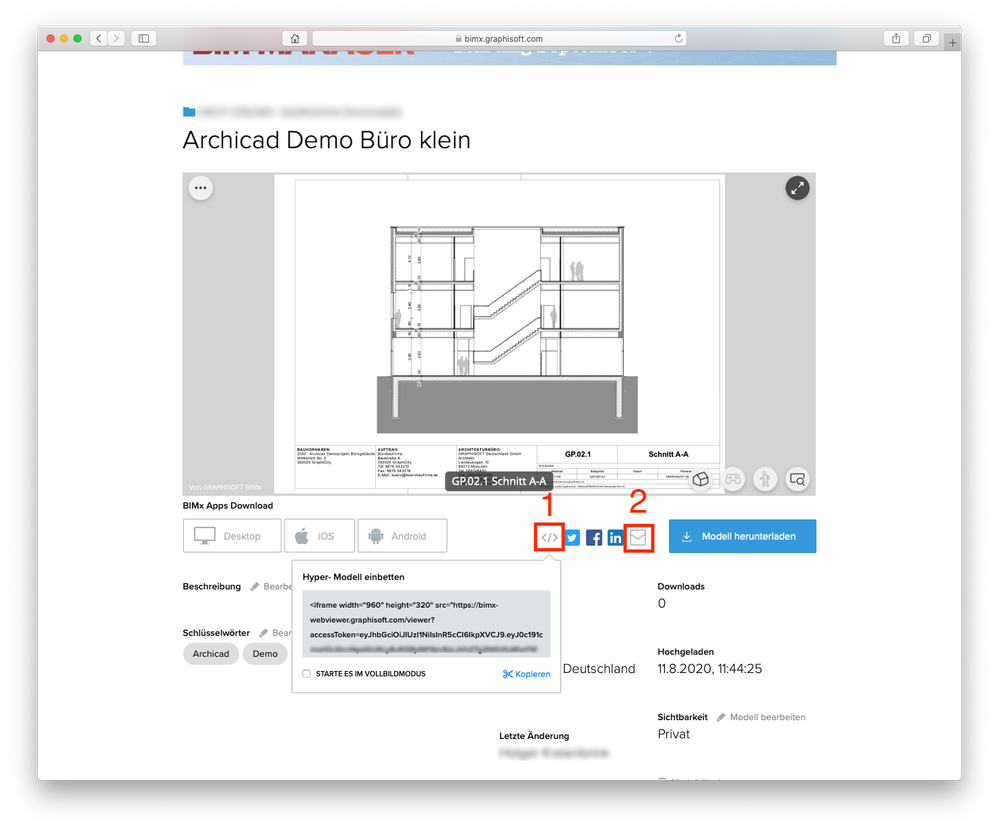Edit keywords with pencil icon
This screenshot has height=830, width=999.
click(x=264, y=633)
